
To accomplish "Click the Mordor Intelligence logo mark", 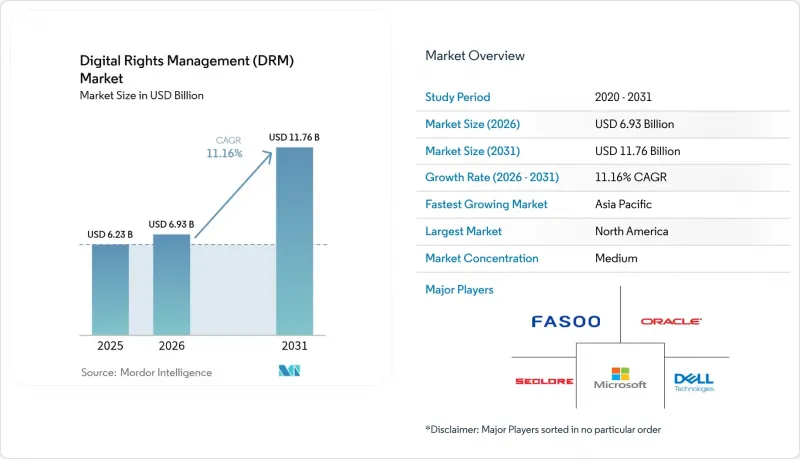I will [289, 371].
